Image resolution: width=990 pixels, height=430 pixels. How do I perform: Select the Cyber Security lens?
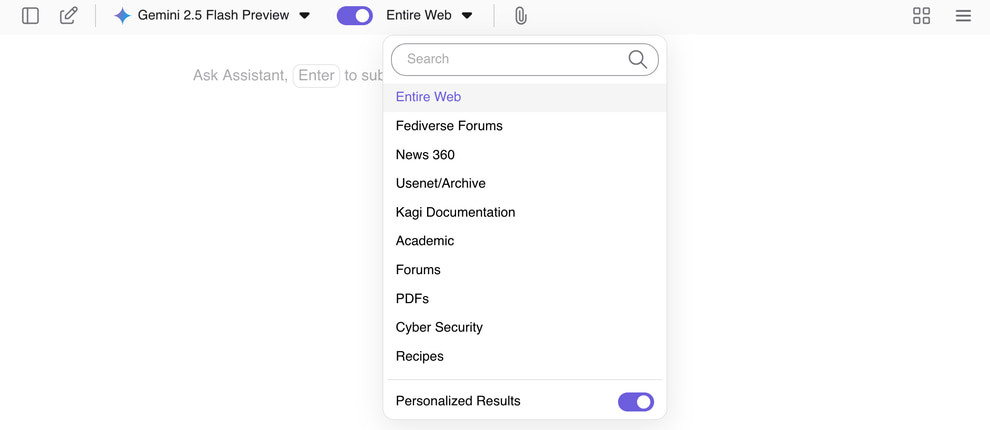(x=439, y=327)
